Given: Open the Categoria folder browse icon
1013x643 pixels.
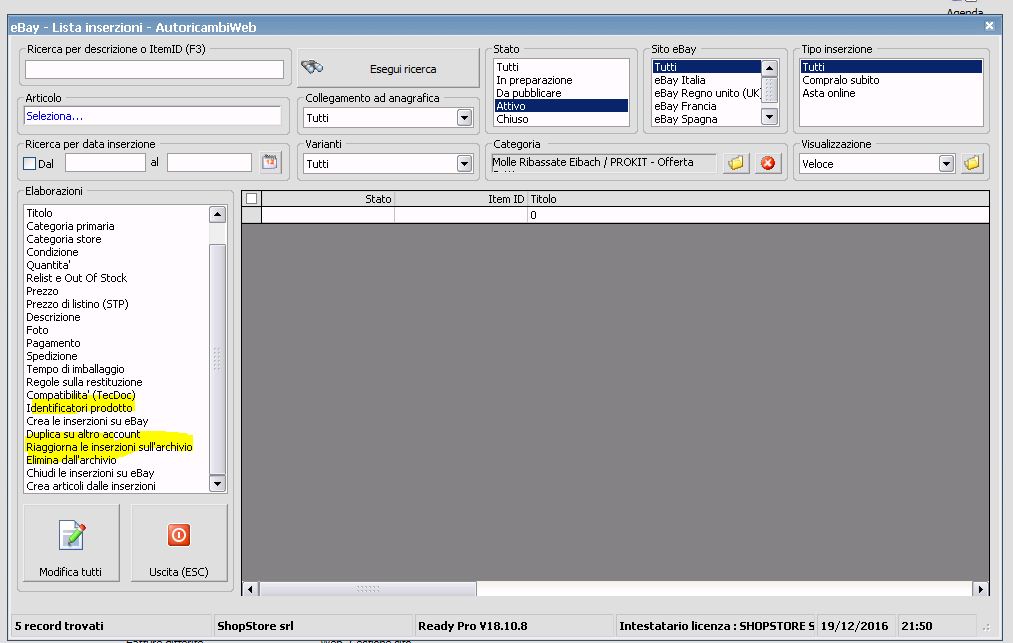Looking at the screenshot, I should pyautogui.click(x=736, y=163).
